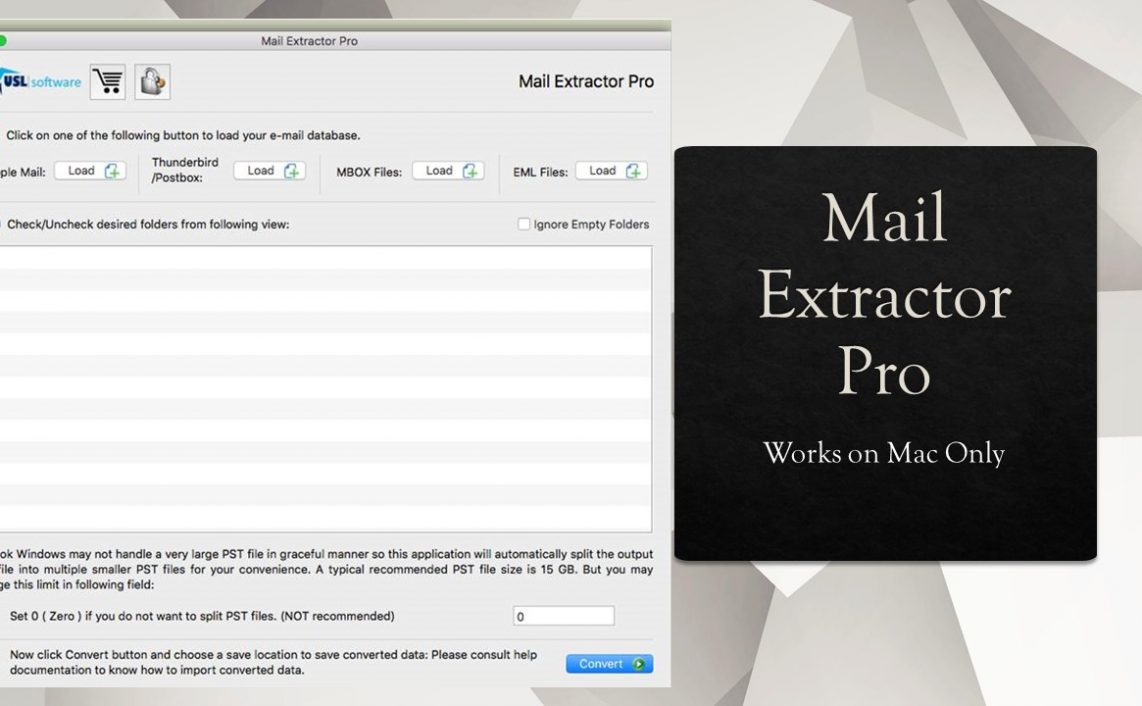Click the 'Check/Uncheck desired folders' label
Screen dimensions: 1142x706
click(148, 225)
